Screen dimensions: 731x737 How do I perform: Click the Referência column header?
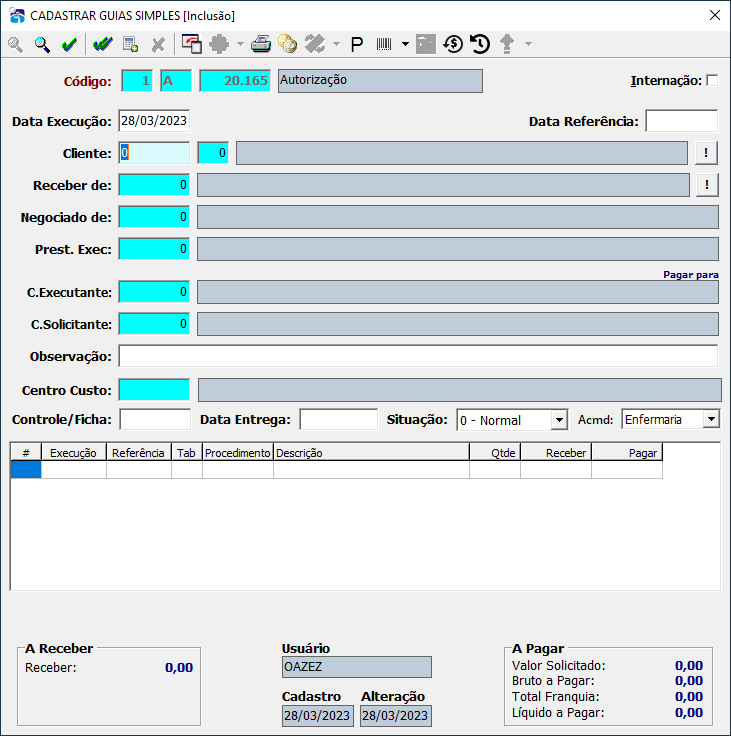coord(139,453)
